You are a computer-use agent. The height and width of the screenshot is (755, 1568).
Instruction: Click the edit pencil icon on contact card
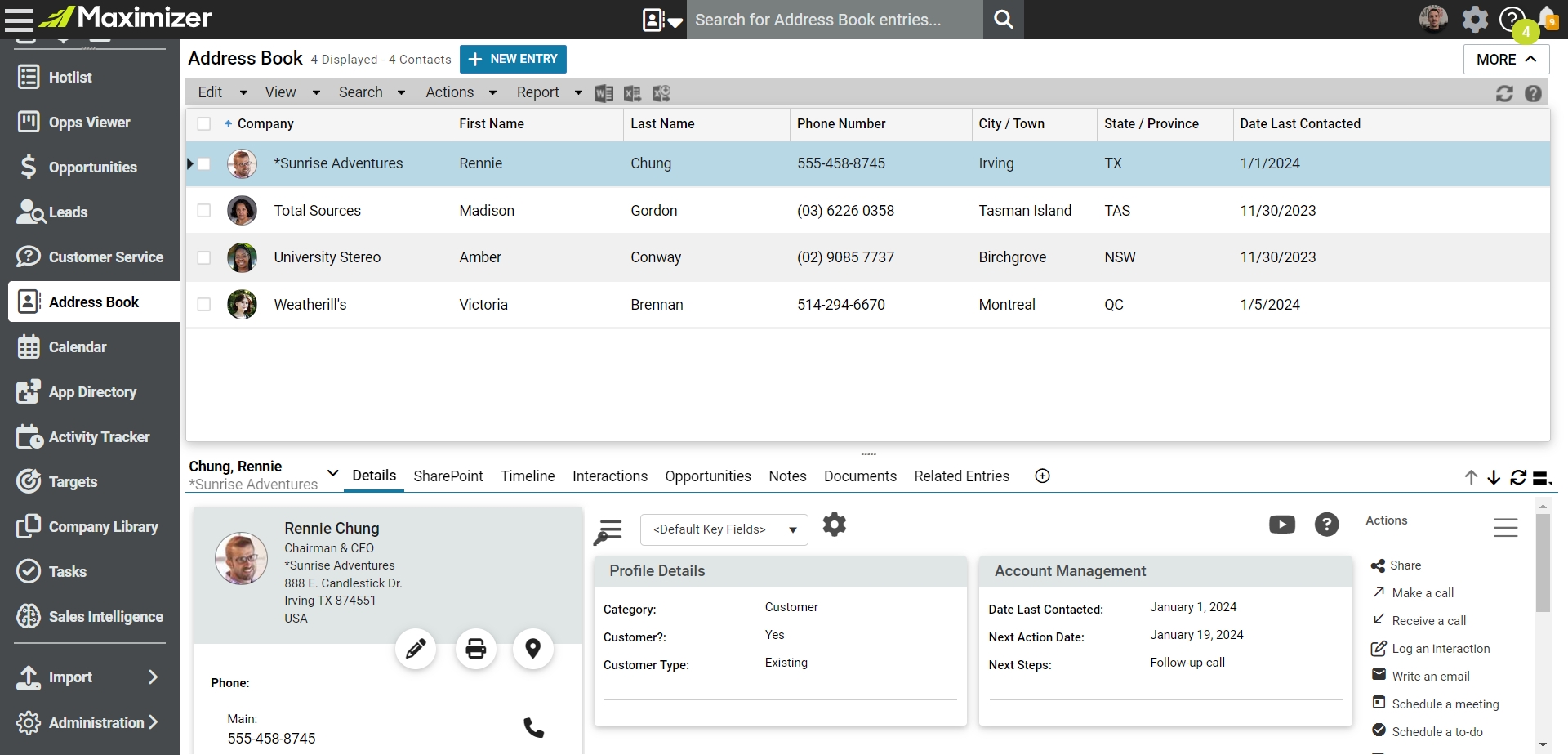click(x=416, y=649)
